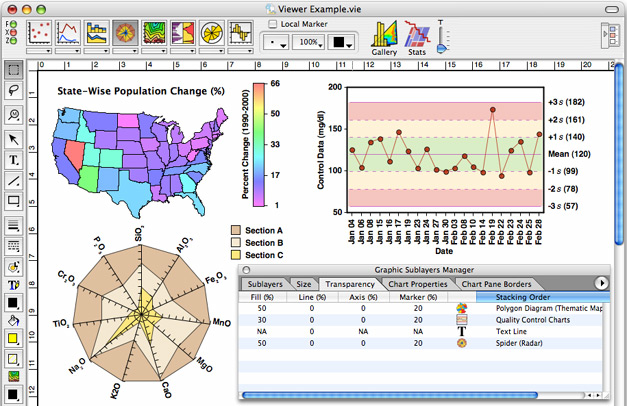
Task: Click the gradient pattern tool in left palette
Action: click(14, 376)
